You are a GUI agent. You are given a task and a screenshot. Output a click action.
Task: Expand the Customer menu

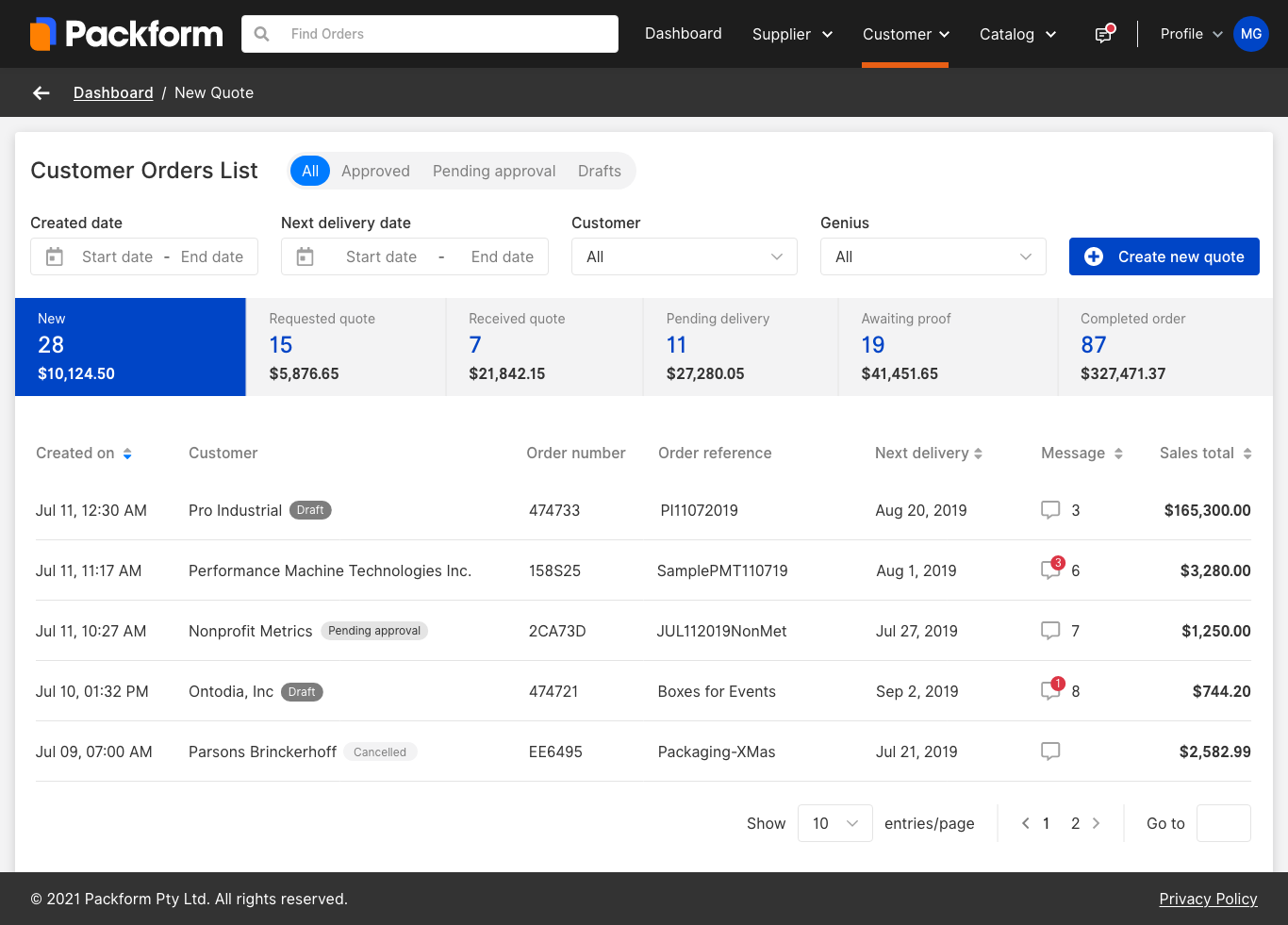905,34
